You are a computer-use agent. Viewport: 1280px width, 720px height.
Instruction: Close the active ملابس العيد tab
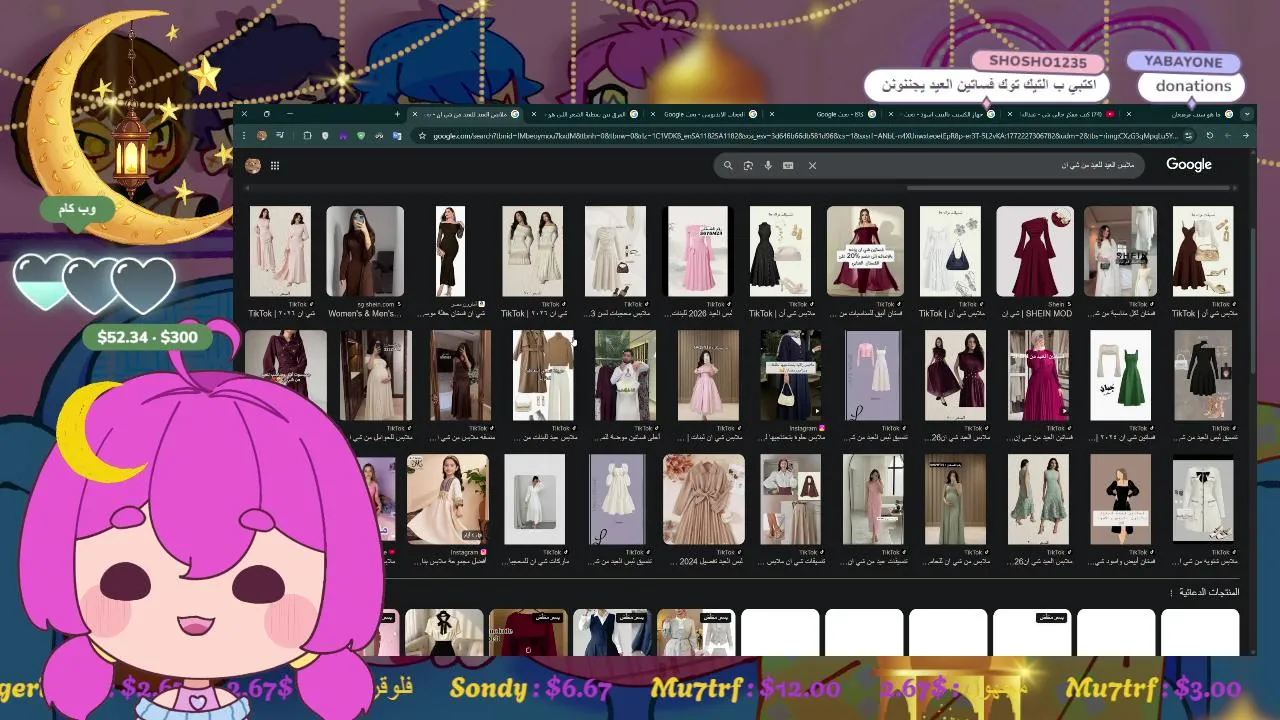[x=415, y=114]
